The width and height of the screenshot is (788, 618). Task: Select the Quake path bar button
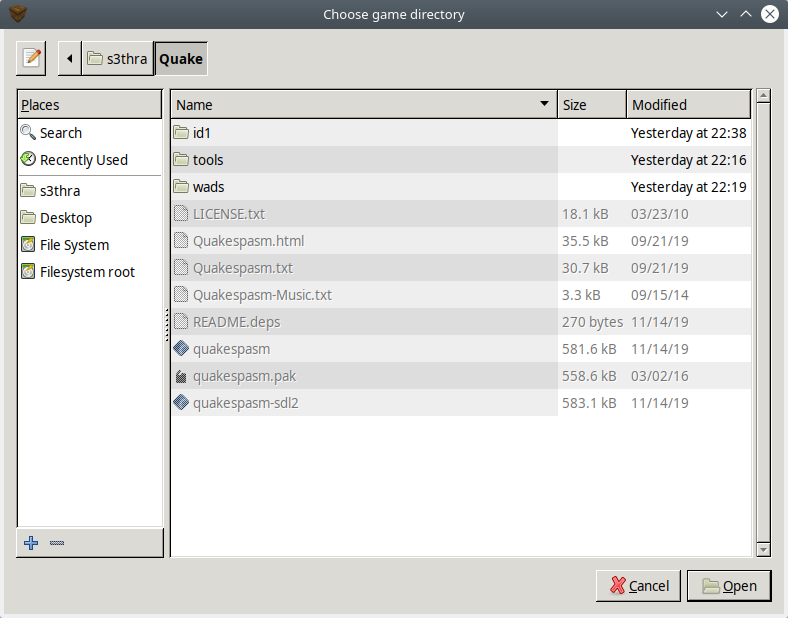[181, 59]
